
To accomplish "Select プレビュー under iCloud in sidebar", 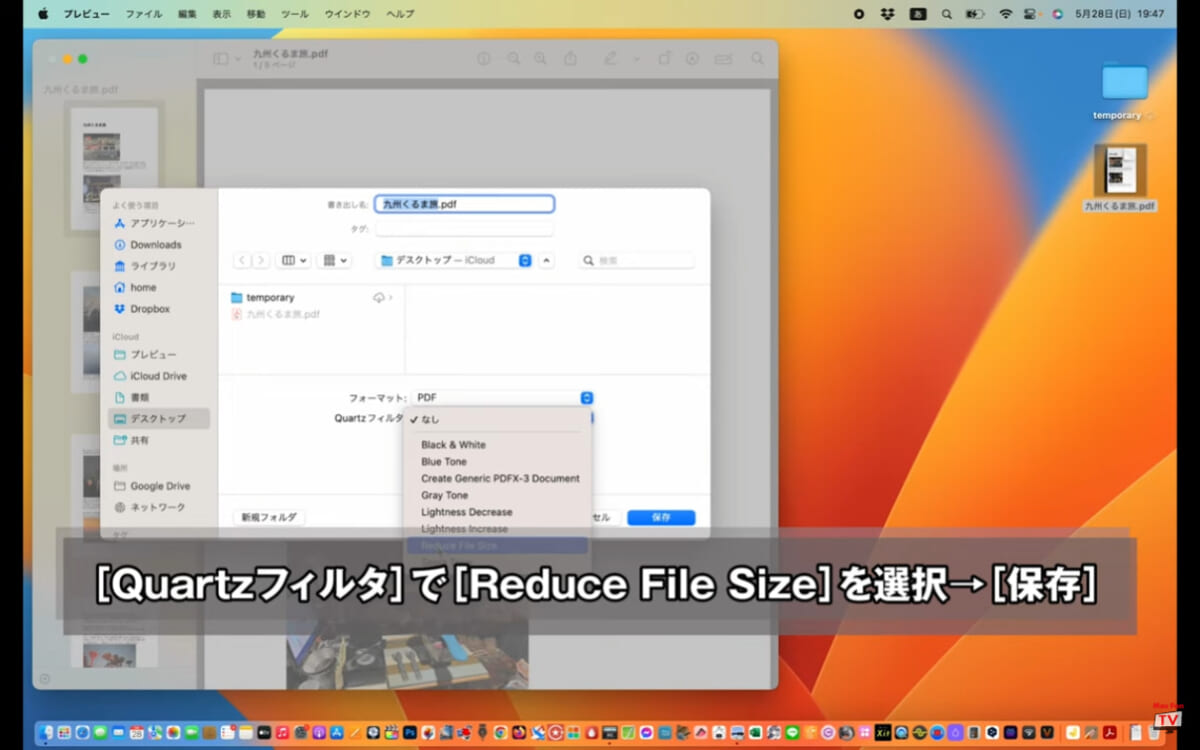I will (x=159, y=355).
